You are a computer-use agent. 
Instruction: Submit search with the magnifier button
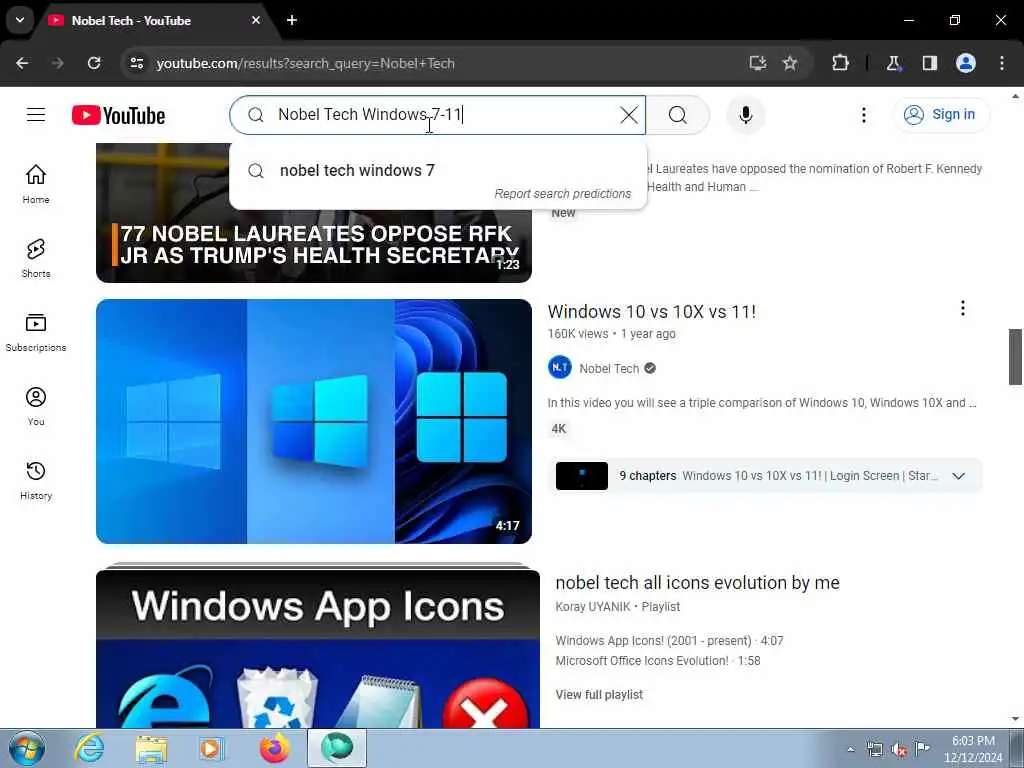[678, 115]
